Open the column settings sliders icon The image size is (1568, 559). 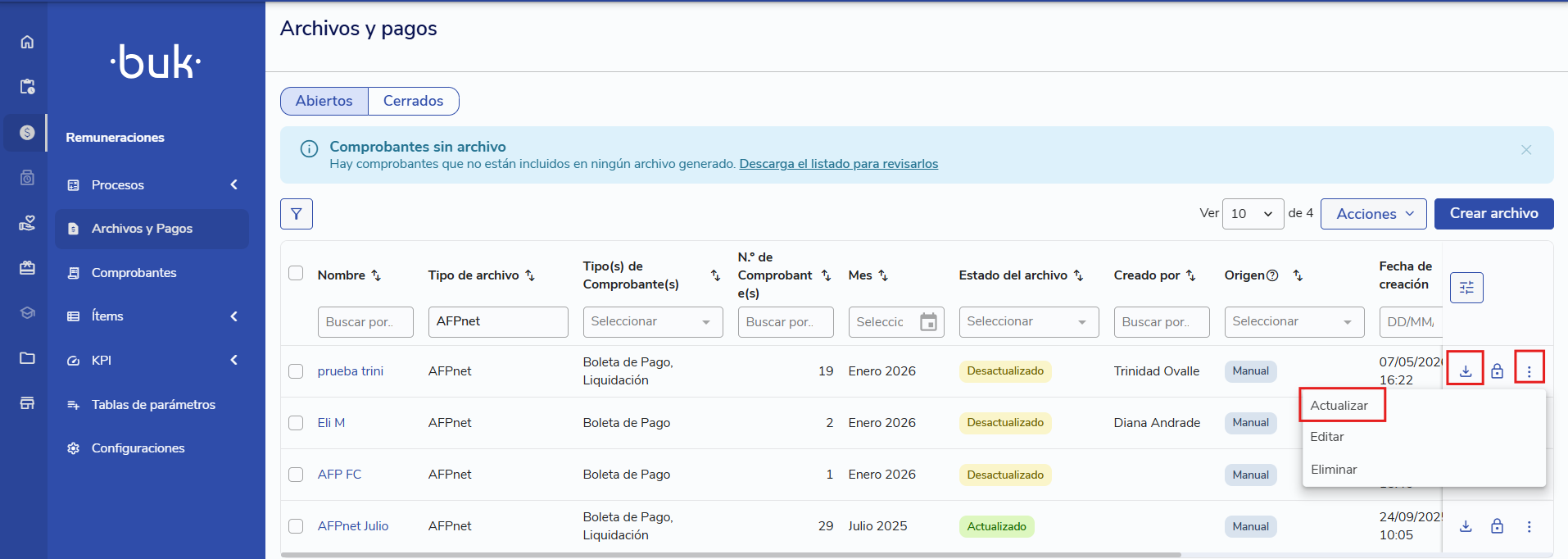click(x=1466, y=288)
